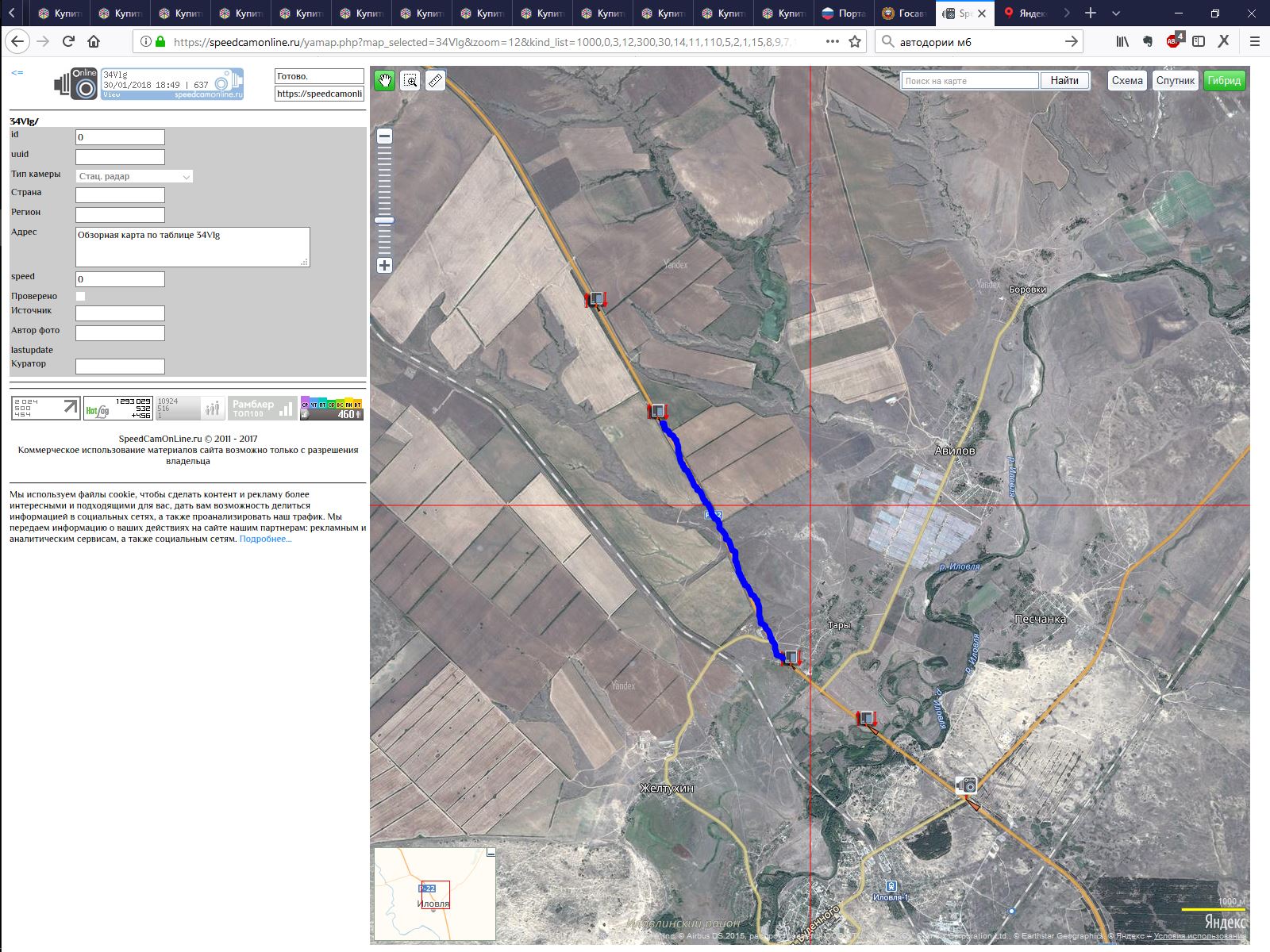This screenshot has height=952, width=1270.
Task: Switch map to Схема view
Action: coord(1126,80)
